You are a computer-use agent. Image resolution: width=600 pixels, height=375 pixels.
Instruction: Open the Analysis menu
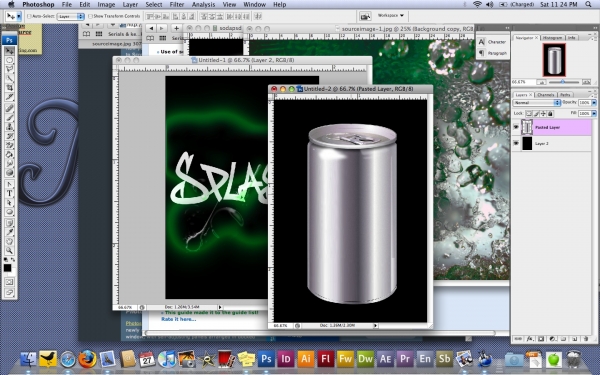coord(203,5)
